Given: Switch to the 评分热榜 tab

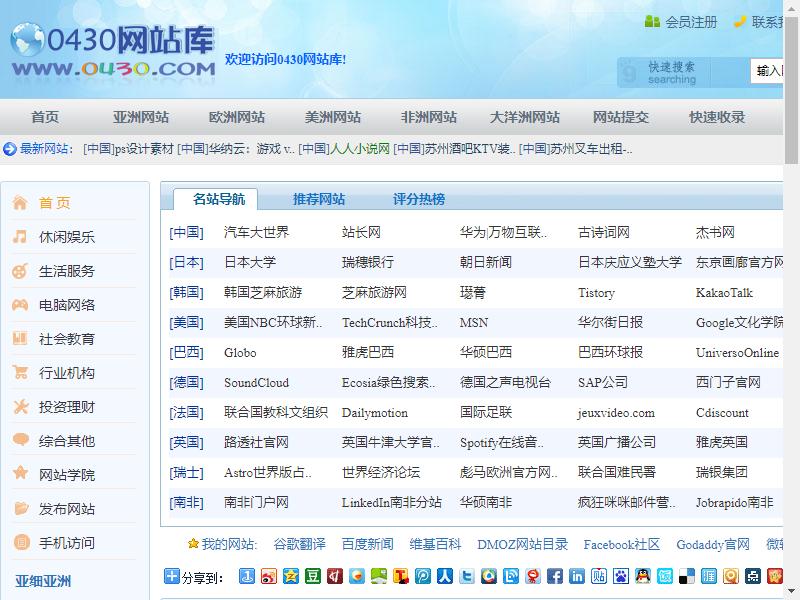Looking at the screenshot, I should click(x=419, y=199).
